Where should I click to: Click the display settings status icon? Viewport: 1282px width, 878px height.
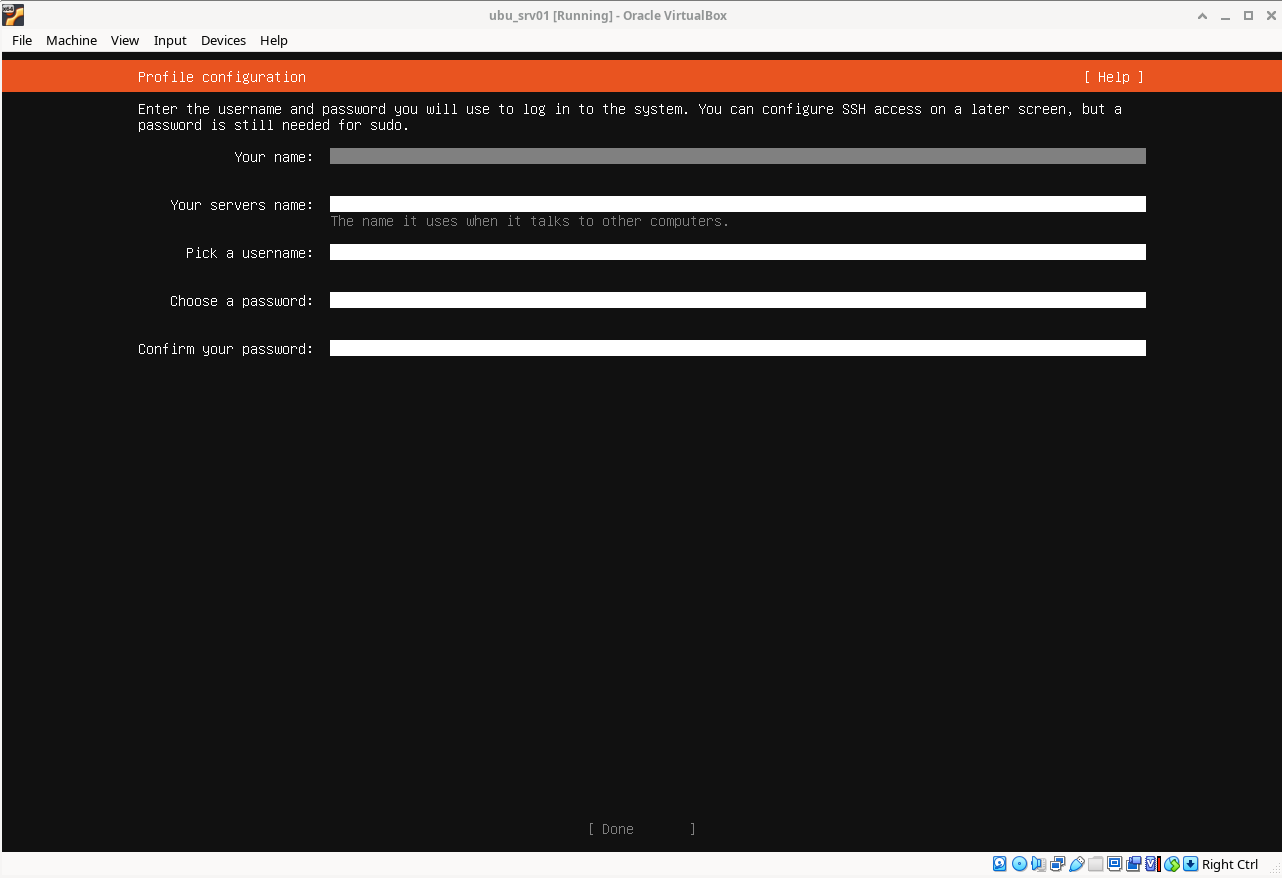pyautogui.click(x=1114, y=864)
